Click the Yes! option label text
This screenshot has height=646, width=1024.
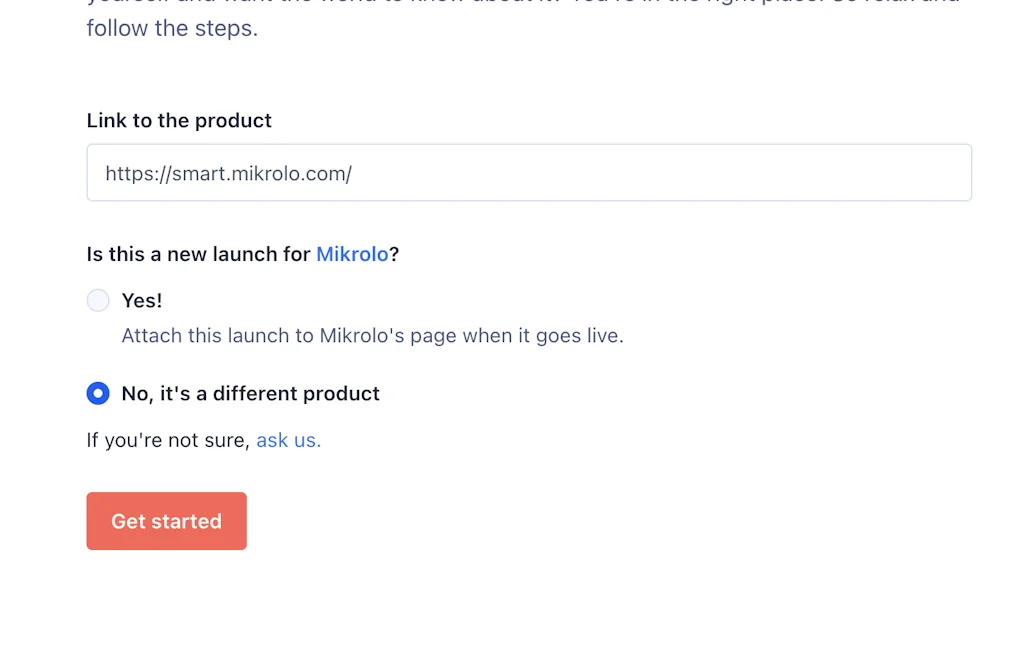(141, 300)
